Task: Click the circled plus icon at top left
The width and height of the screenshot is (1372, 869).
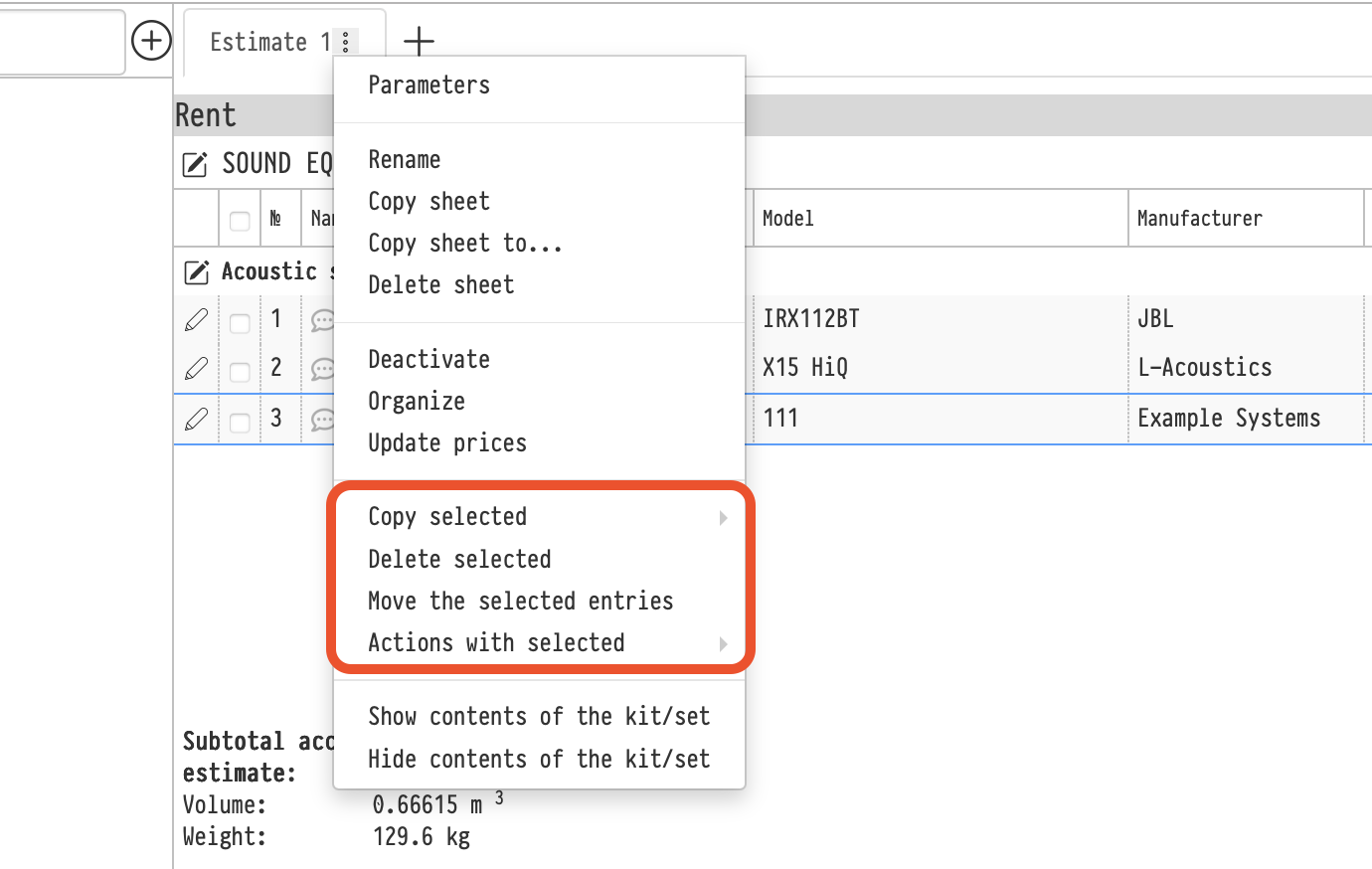Action: pos(151,41)
